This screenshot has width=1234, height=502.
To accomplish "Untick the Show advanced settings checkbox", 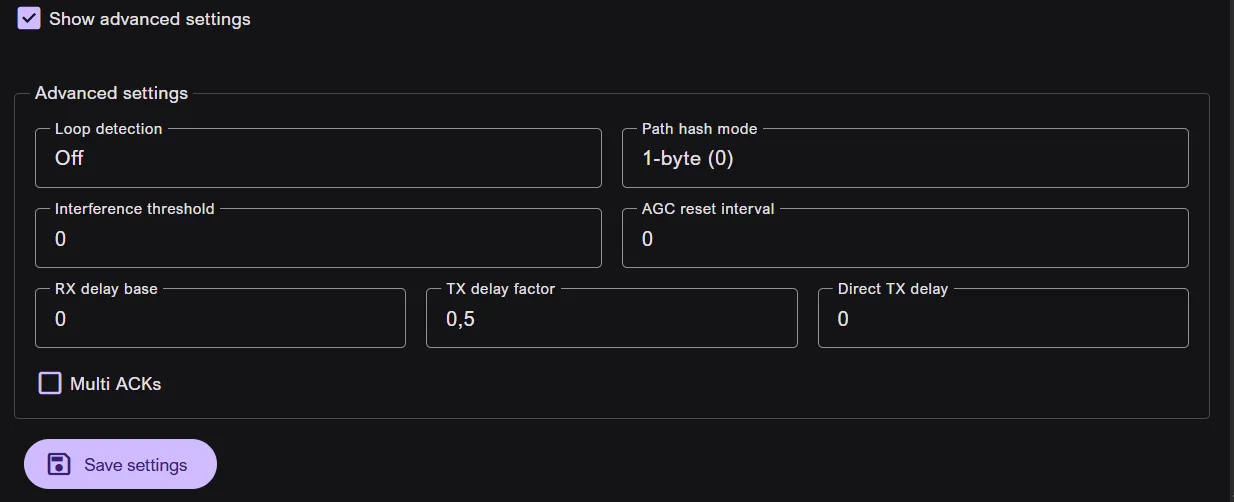I will pyautogui.click(x=29, y=19).
